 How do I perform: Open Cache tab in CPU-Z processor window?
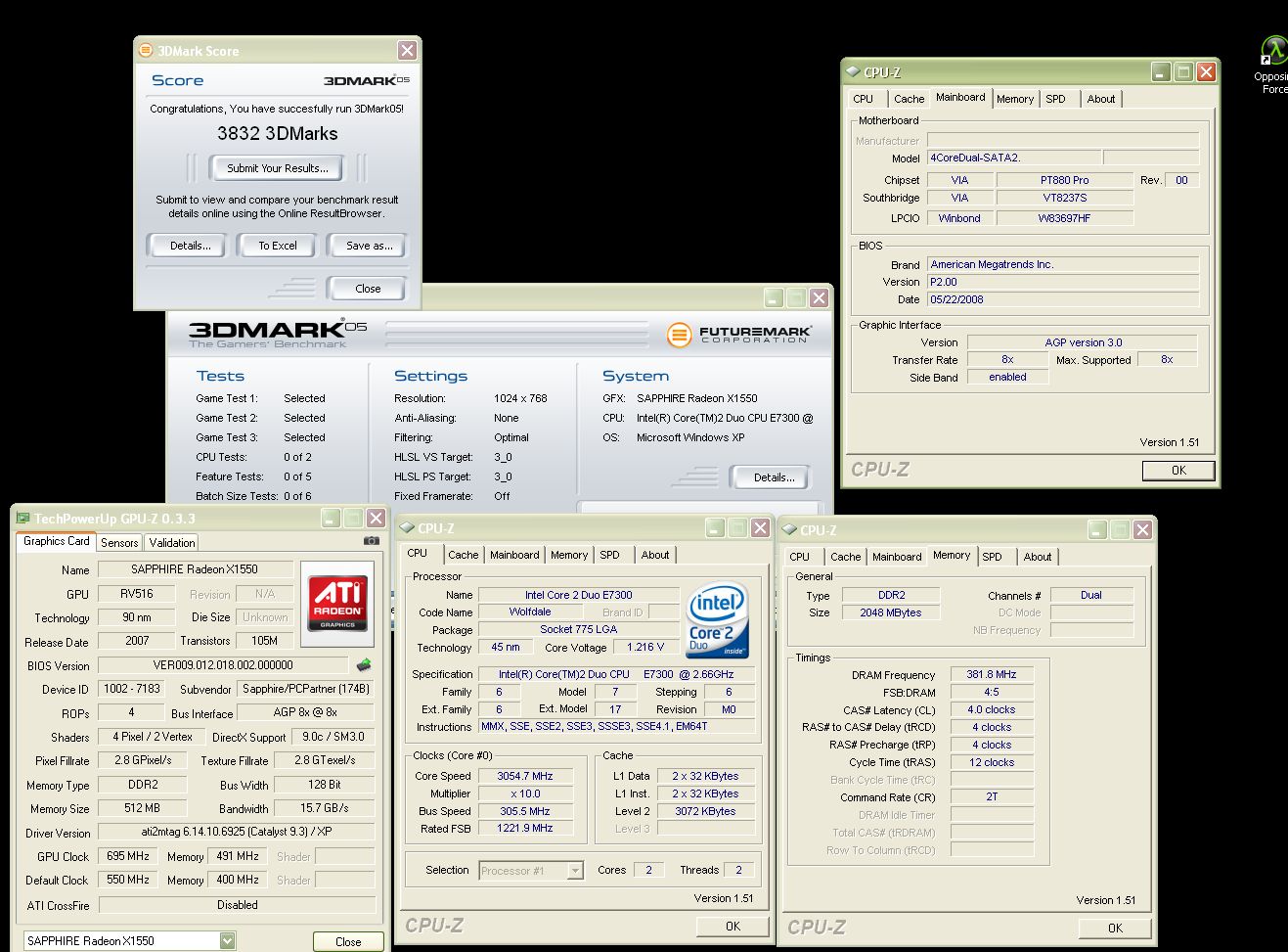463,555
